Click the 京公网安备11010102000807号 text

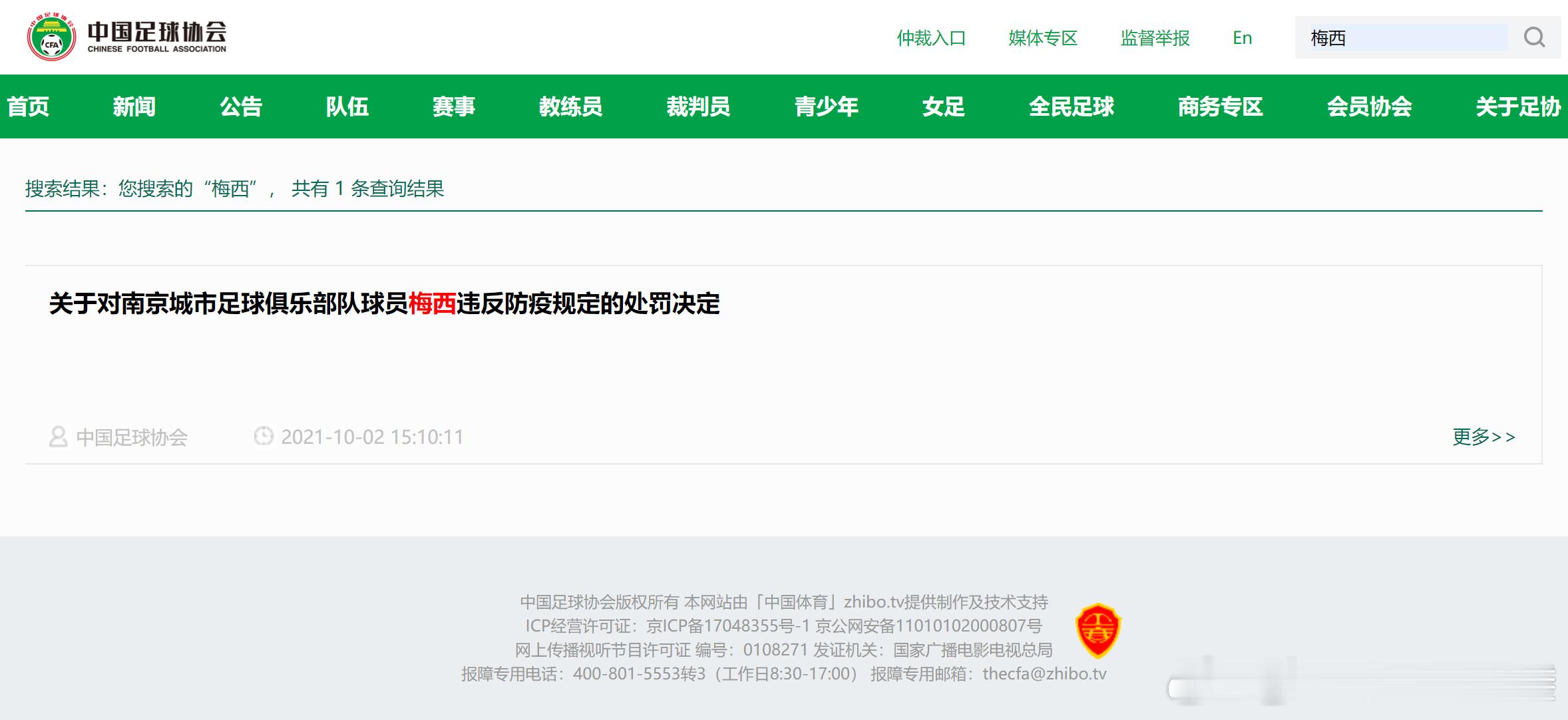point(929,626)
